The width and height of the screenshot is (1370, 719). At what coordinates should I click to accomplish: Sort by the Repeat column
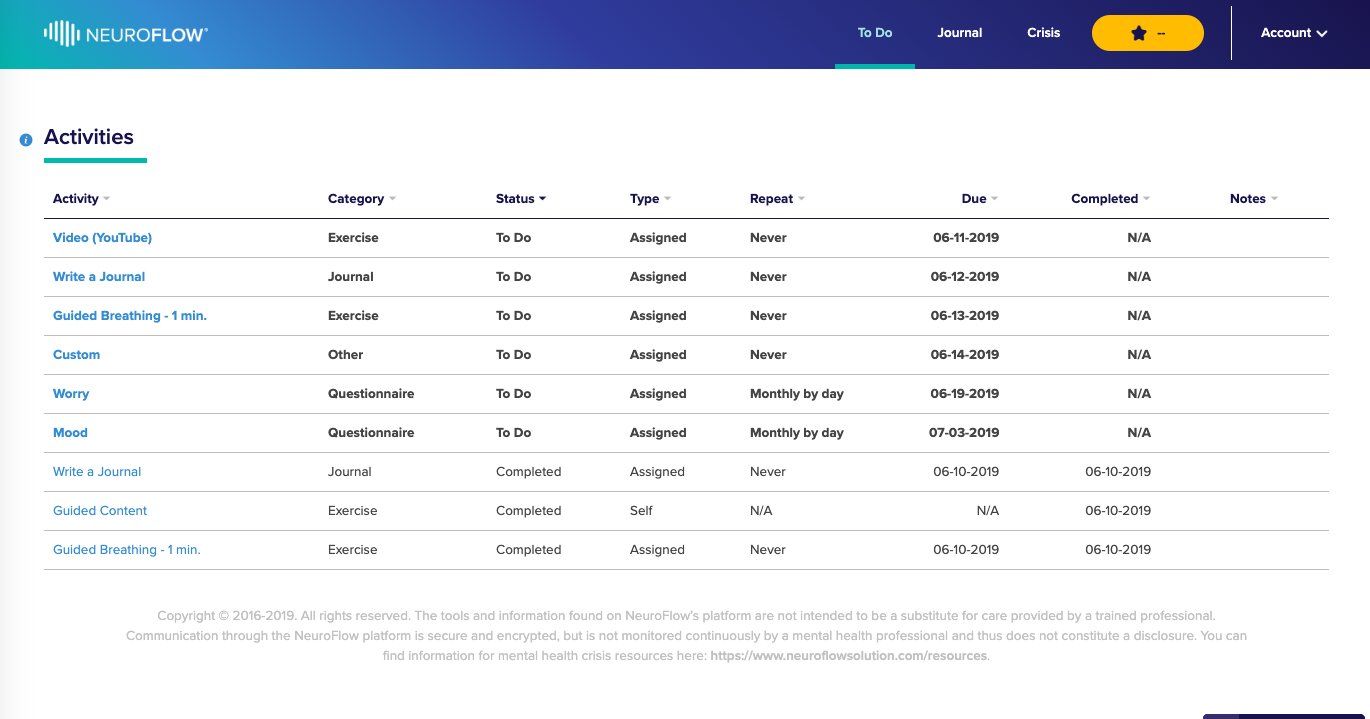coord(777,199)
